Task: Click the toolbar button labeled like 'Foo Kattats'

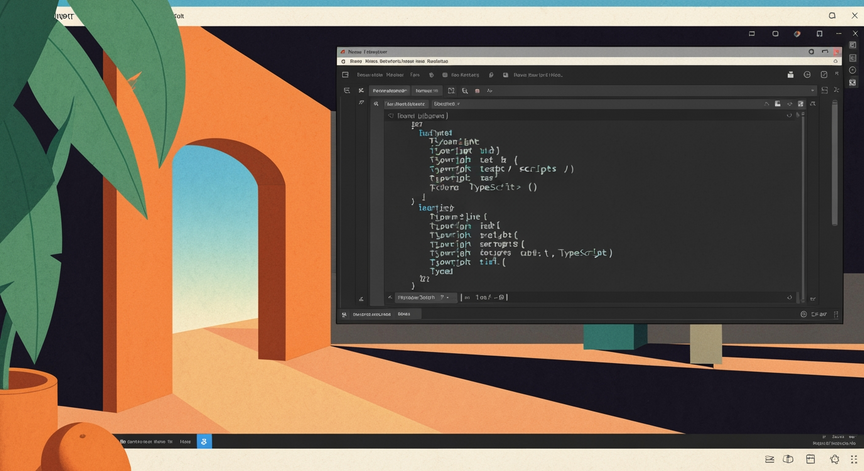Action: click(x=465, y=75)
